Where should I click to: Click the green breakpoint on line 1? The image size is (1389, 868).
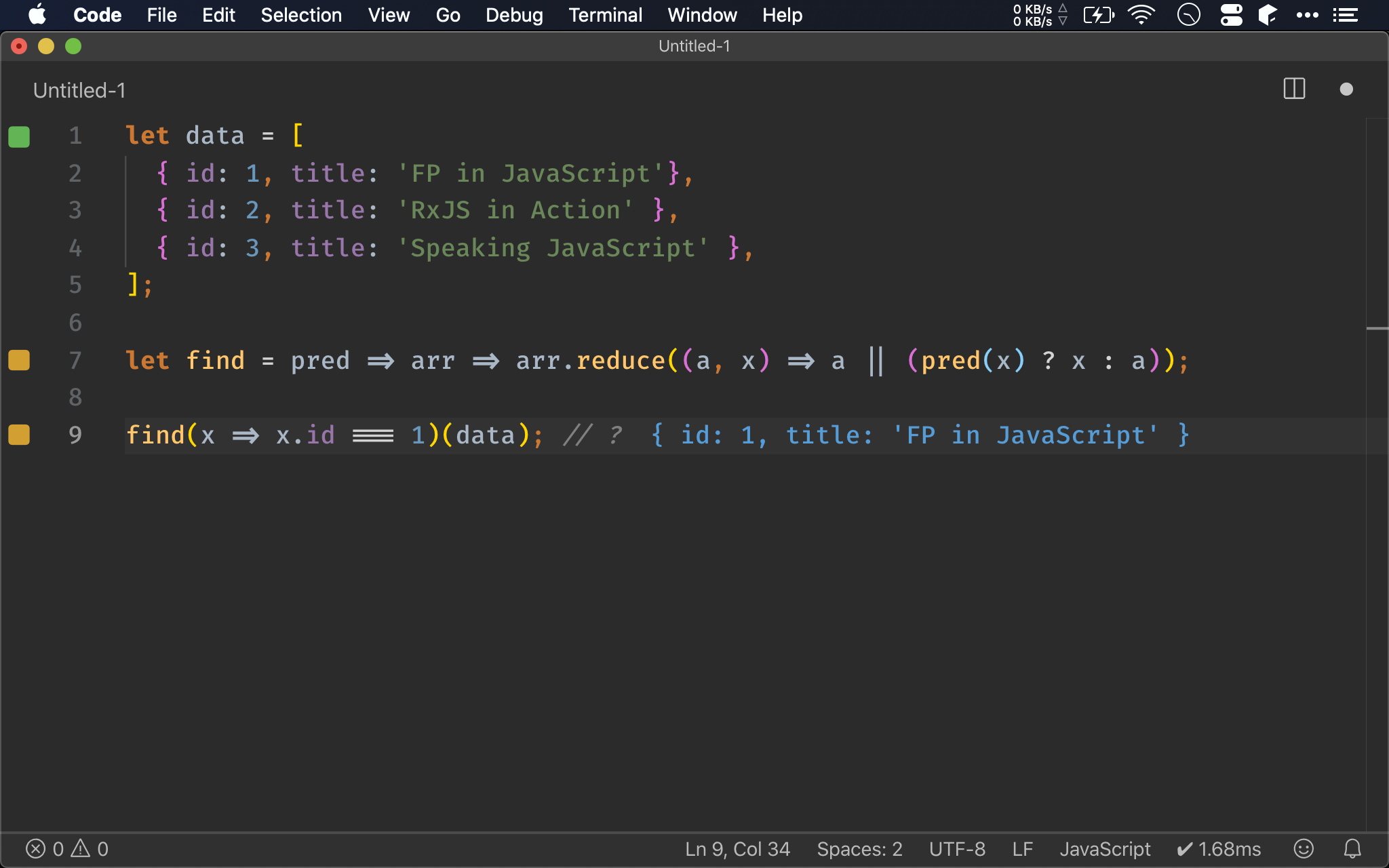(x=19, y=136)
